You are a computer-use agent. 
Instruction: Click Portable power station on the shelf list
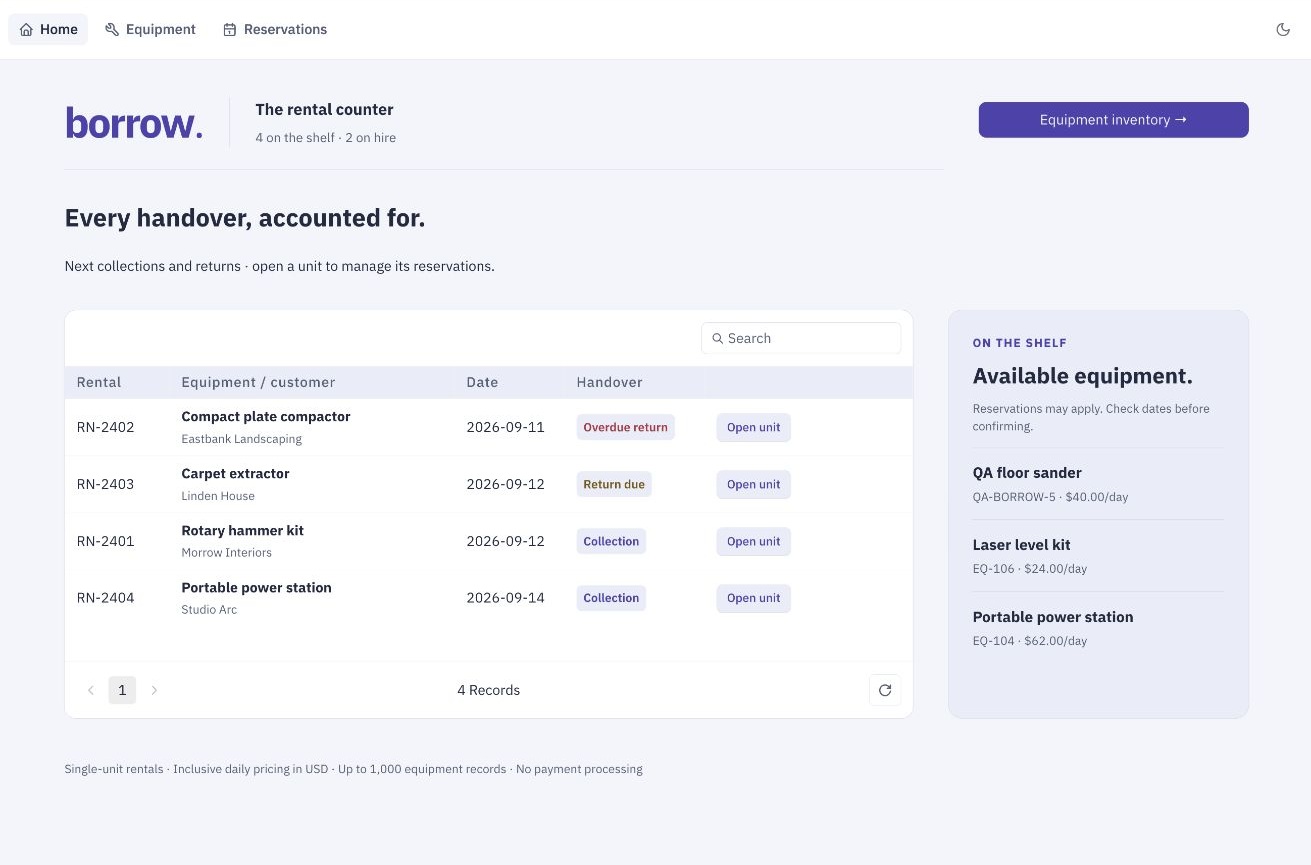pos(1053,617)
